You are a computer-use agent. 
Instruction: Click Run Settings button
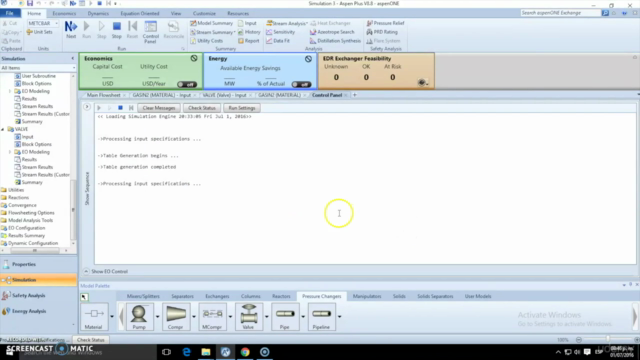(242, 108)
